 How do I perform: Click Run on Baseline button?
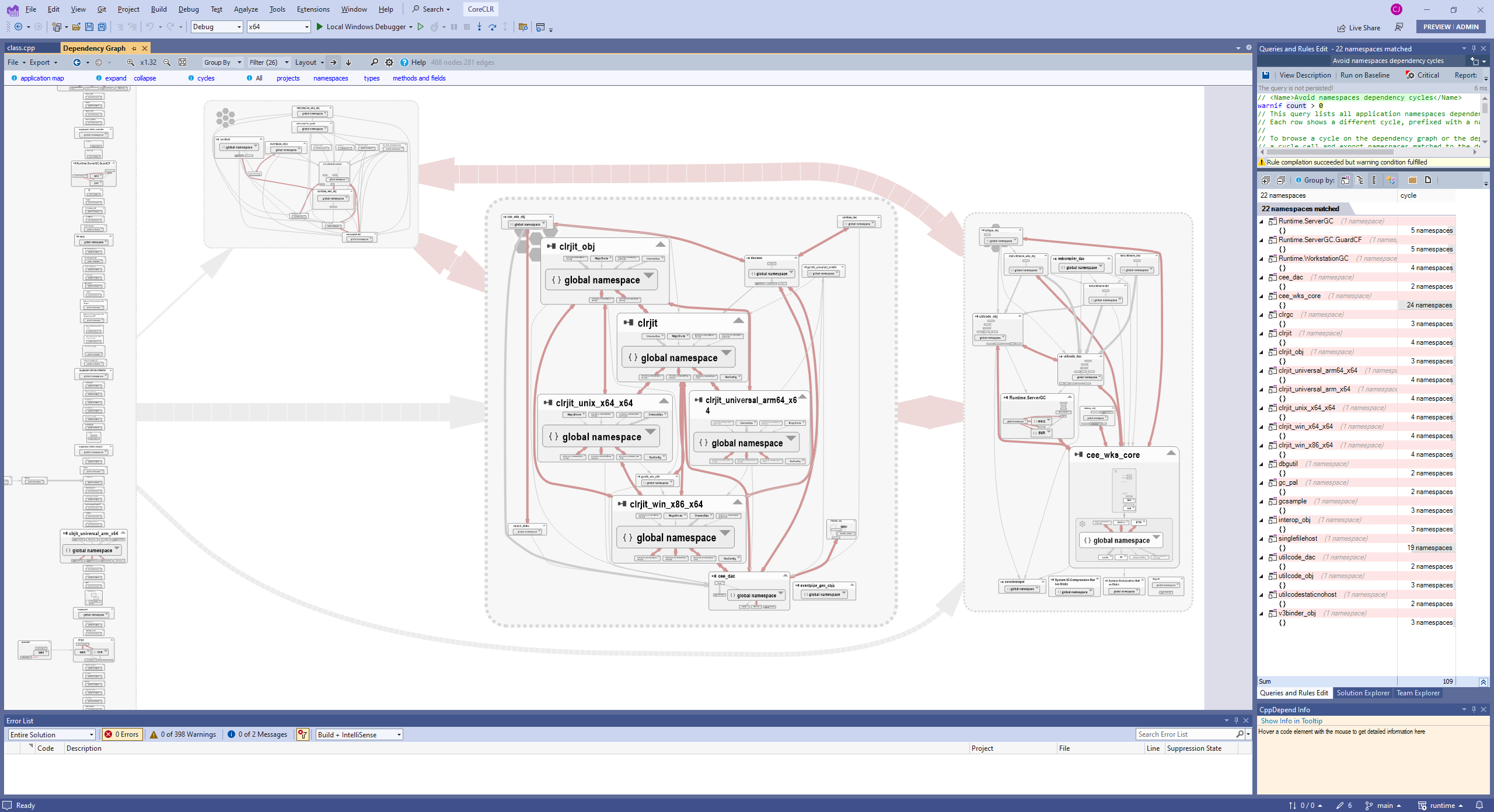1364,75
